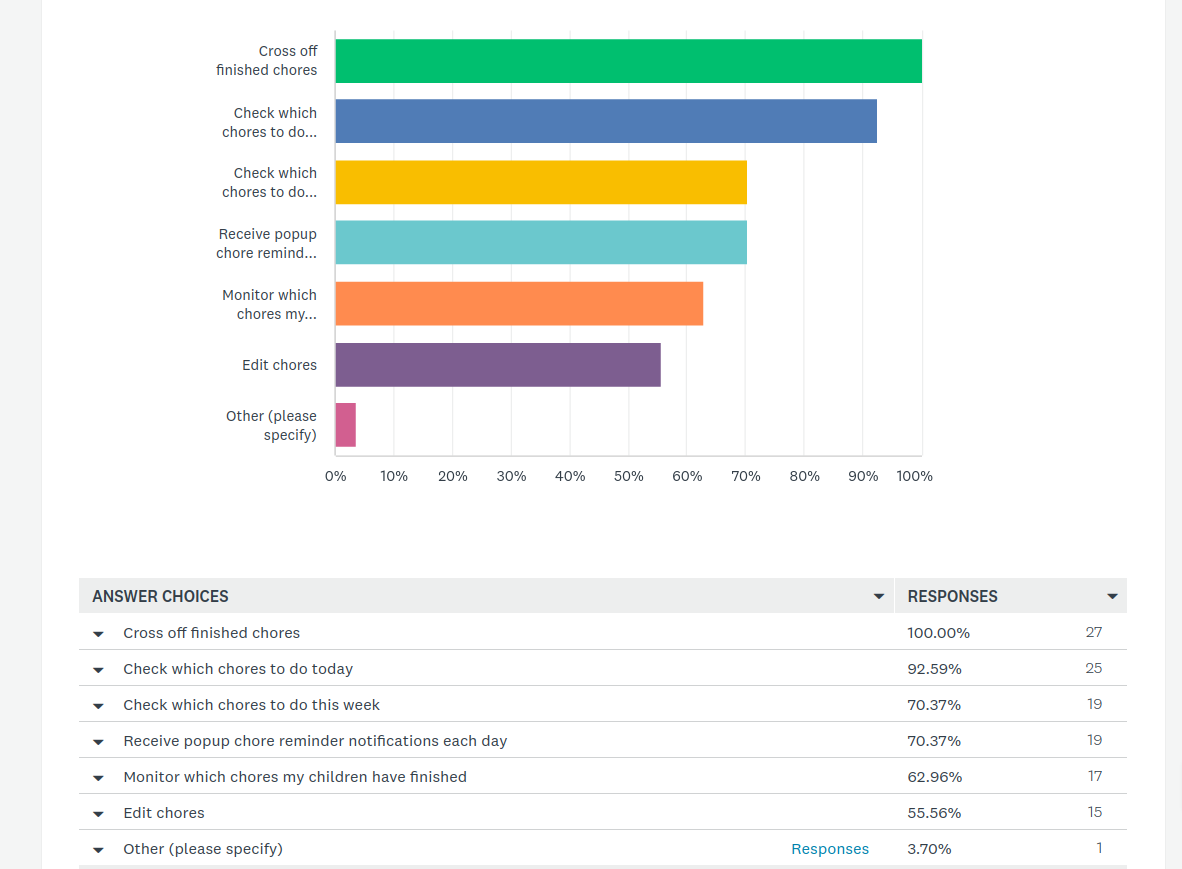Expand options arrow beside Cross off finished chores
Image resolution: width=1182 pixels, height=869 pixels.
pos(98,634)
